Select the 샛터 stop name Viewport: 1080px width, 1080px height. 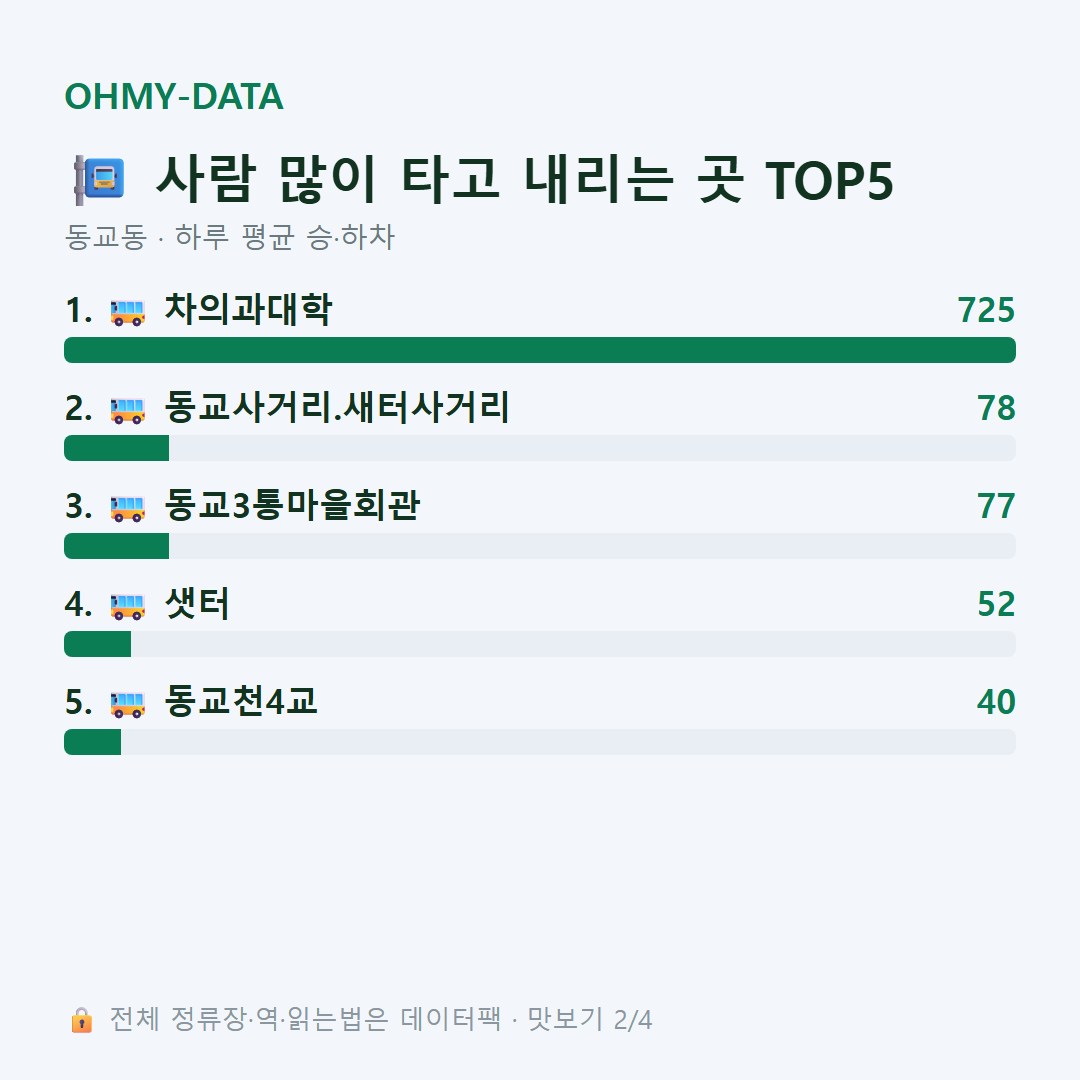coord(197,603)
